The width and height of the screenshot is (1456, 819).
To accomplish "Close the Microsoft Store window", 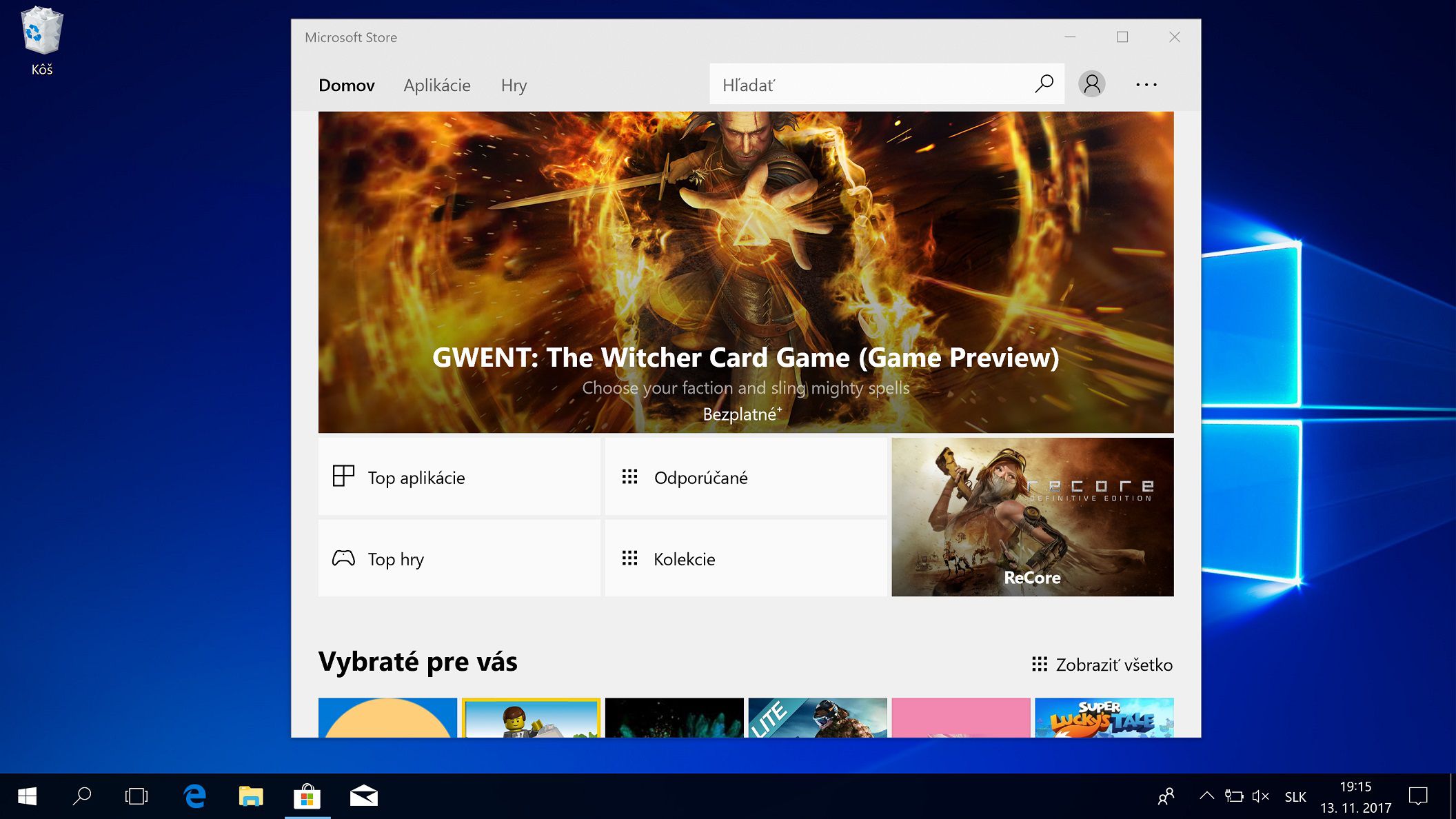I will point(1175,37).
